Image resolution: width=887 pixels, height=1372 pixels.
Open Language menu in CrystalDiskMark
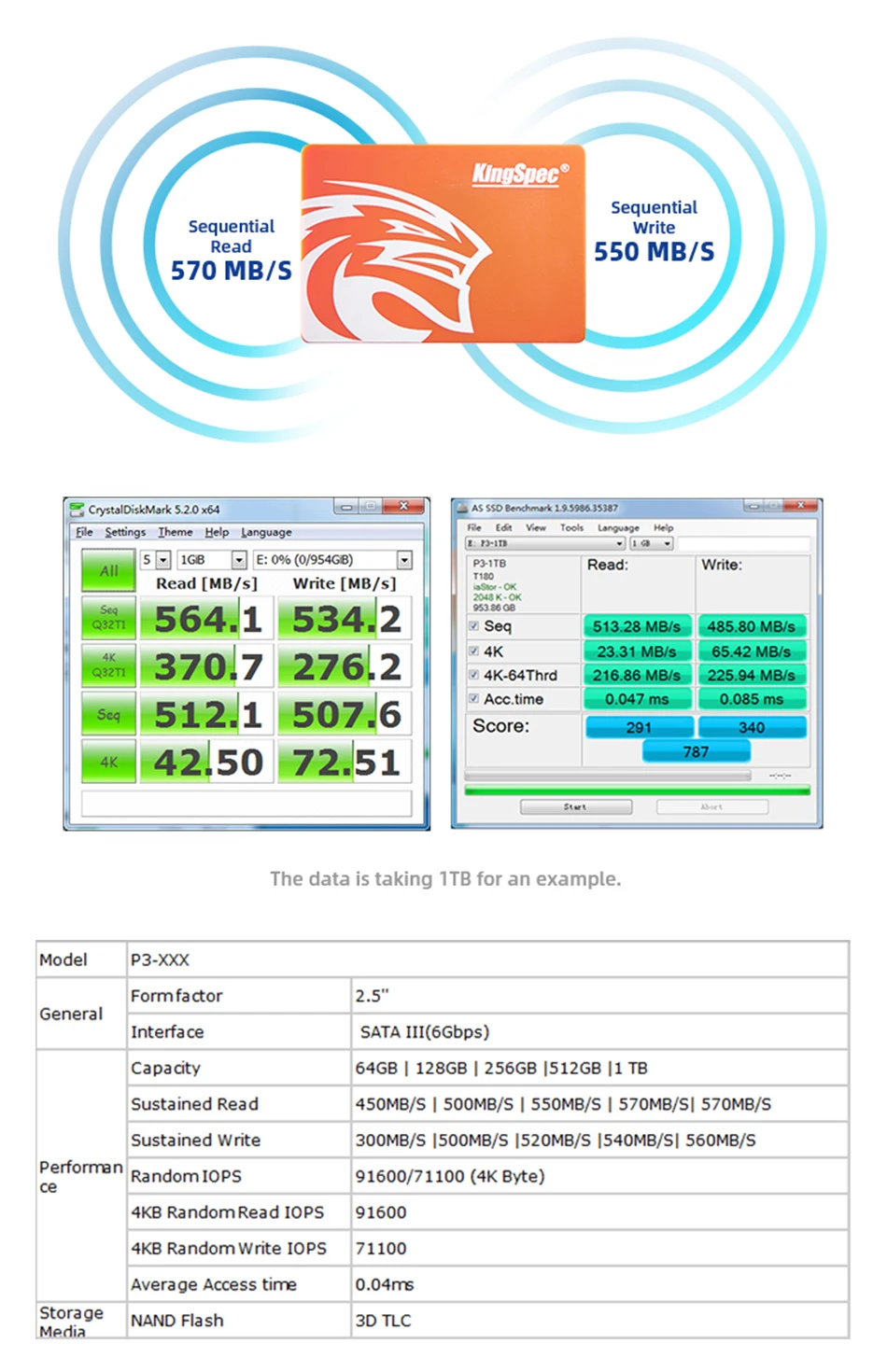[x=266, y=532]
